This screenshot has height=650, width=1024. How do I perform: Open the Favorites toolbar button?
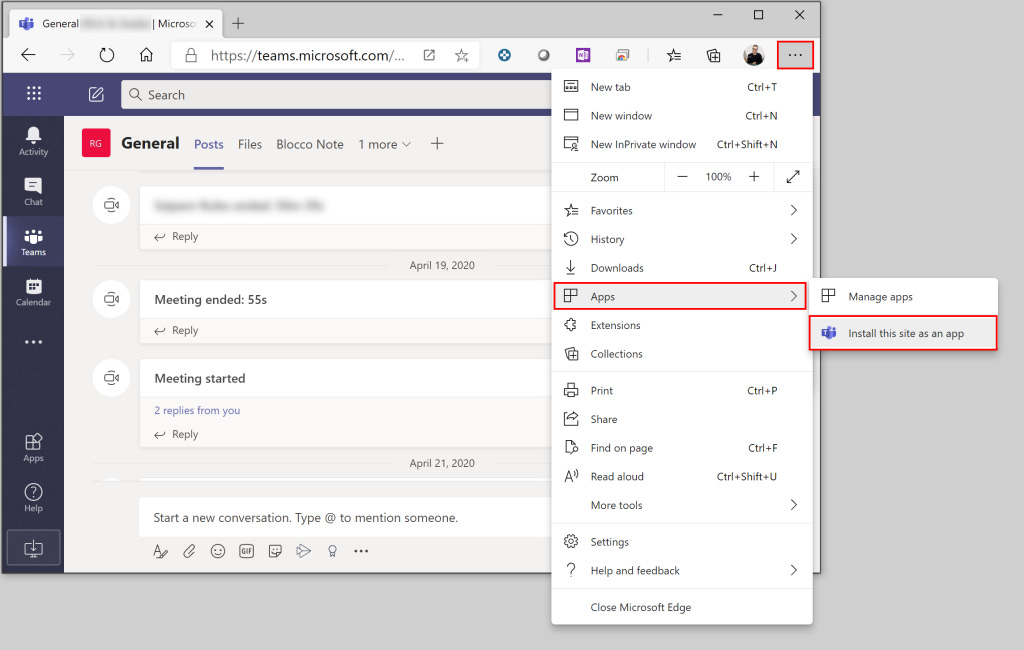pos(674,56)
